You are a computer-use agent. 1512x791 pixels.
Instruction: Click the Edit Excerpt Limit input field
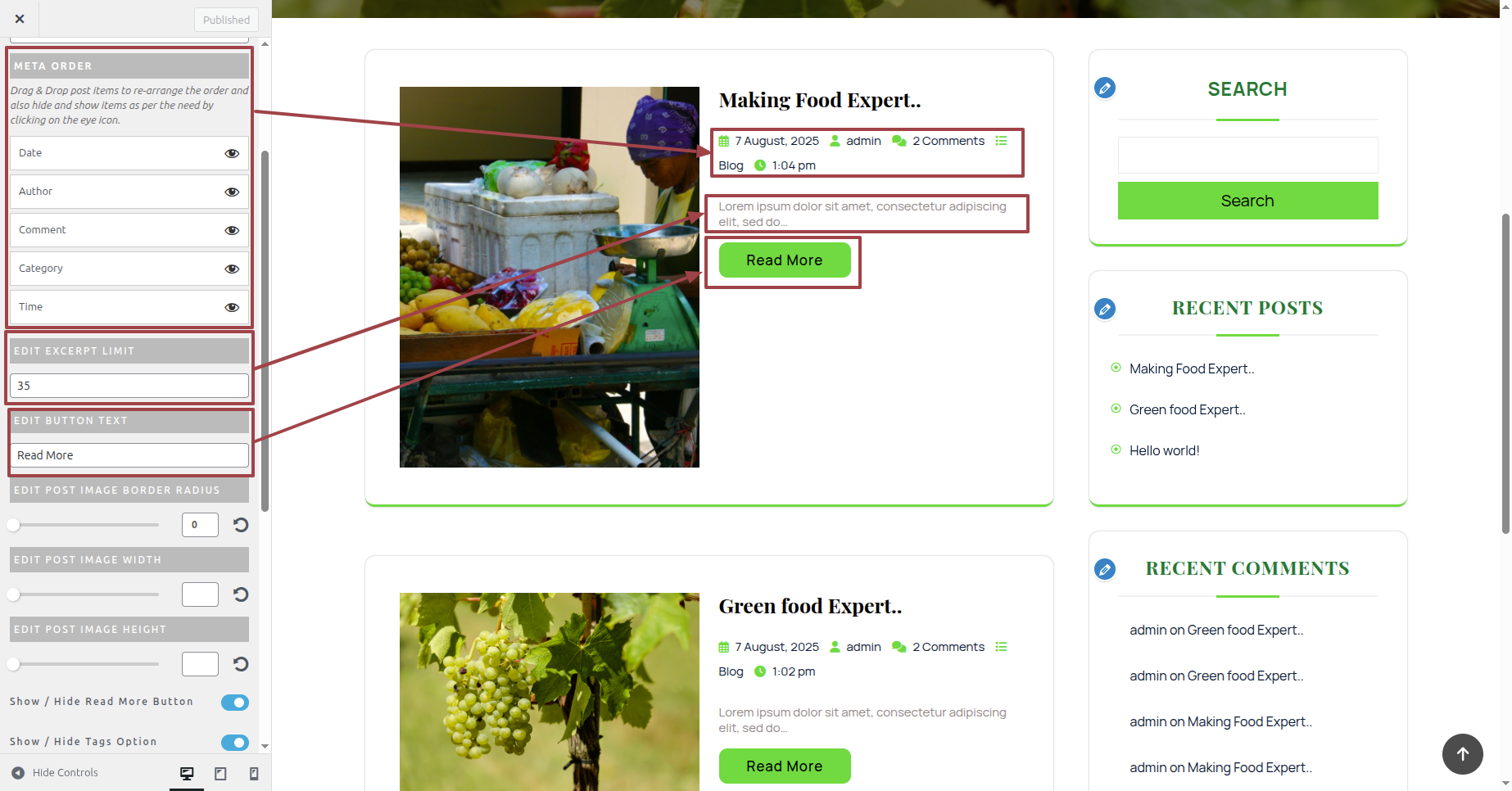click(x=129, y=386)
